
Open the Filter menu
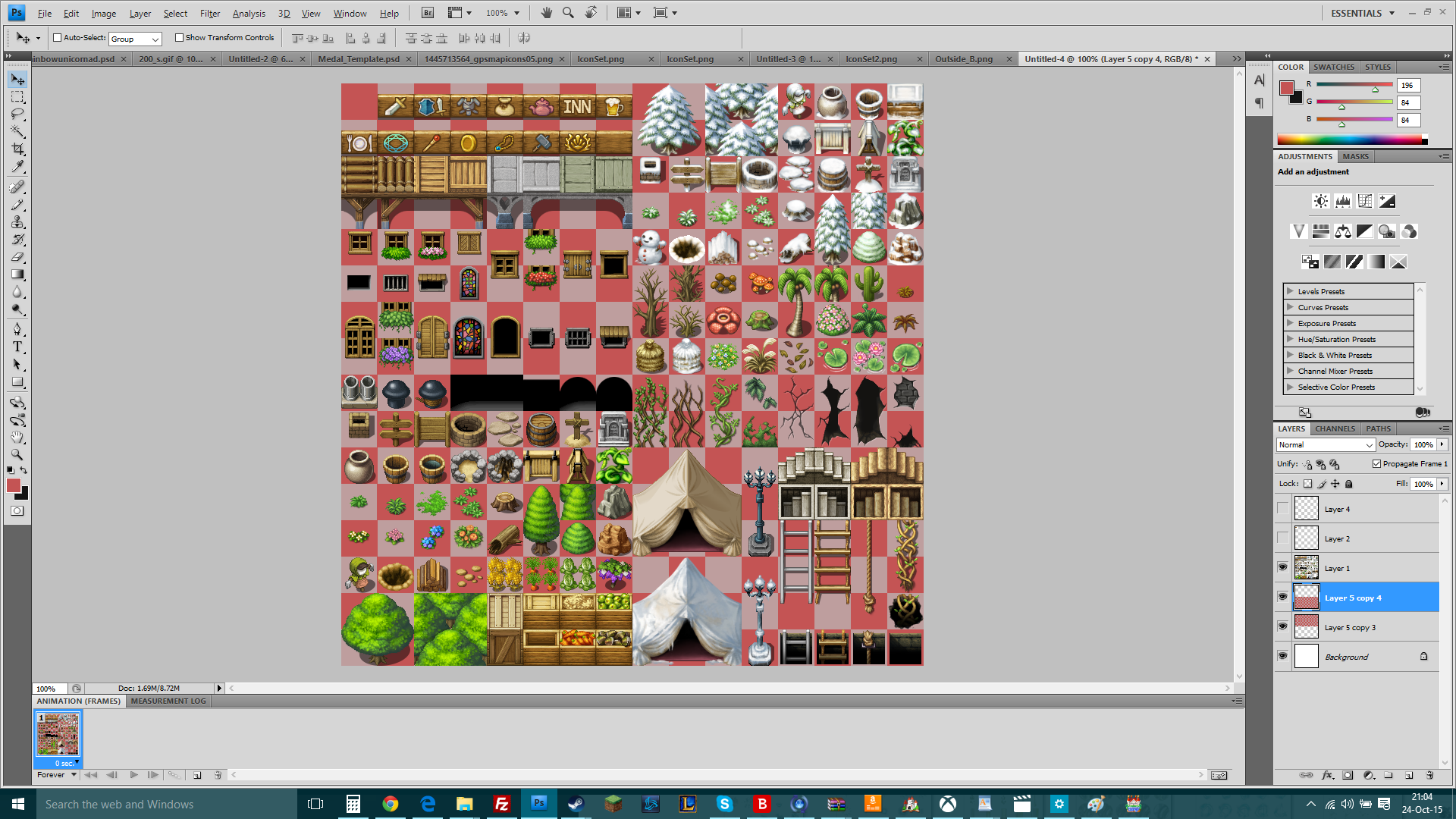[x=209, y=14]
